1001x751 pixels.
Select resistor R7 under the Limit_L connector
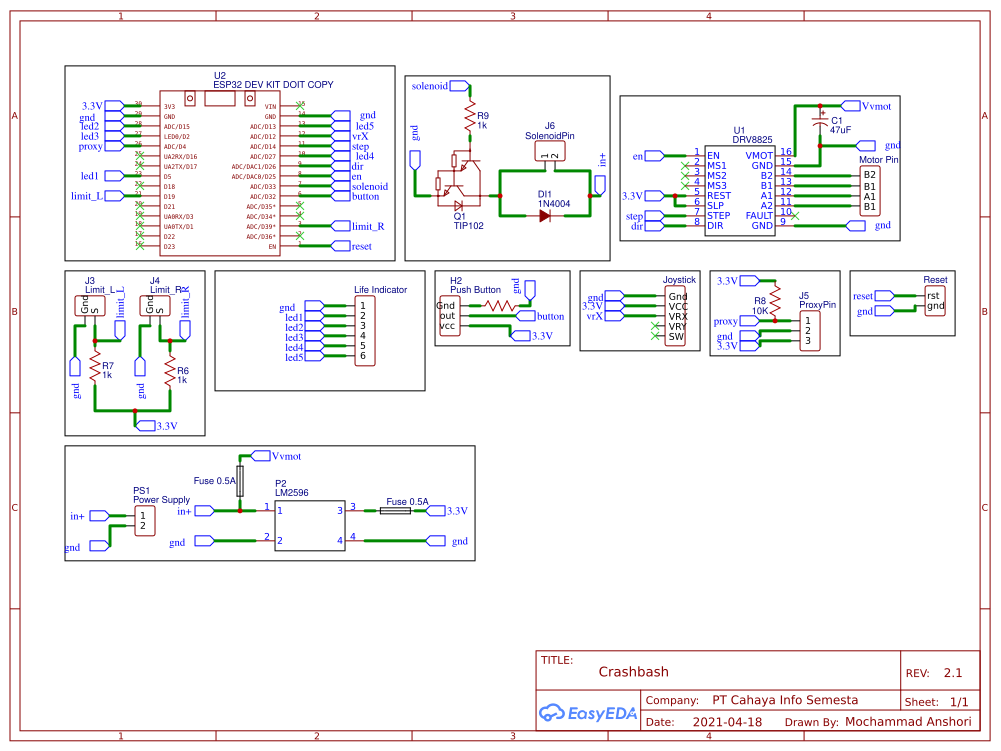click(x=95, y=370)
